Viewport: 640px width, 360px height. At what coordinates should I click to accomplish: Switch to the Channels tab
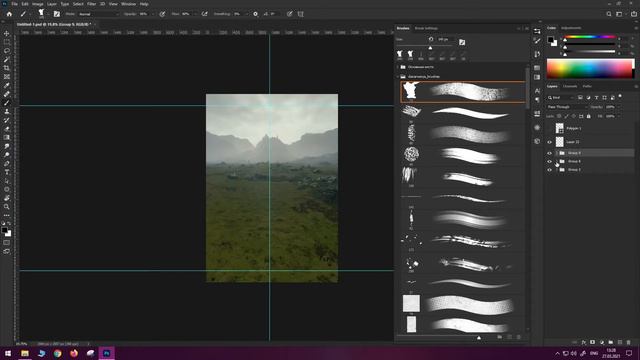click(570, 87)
